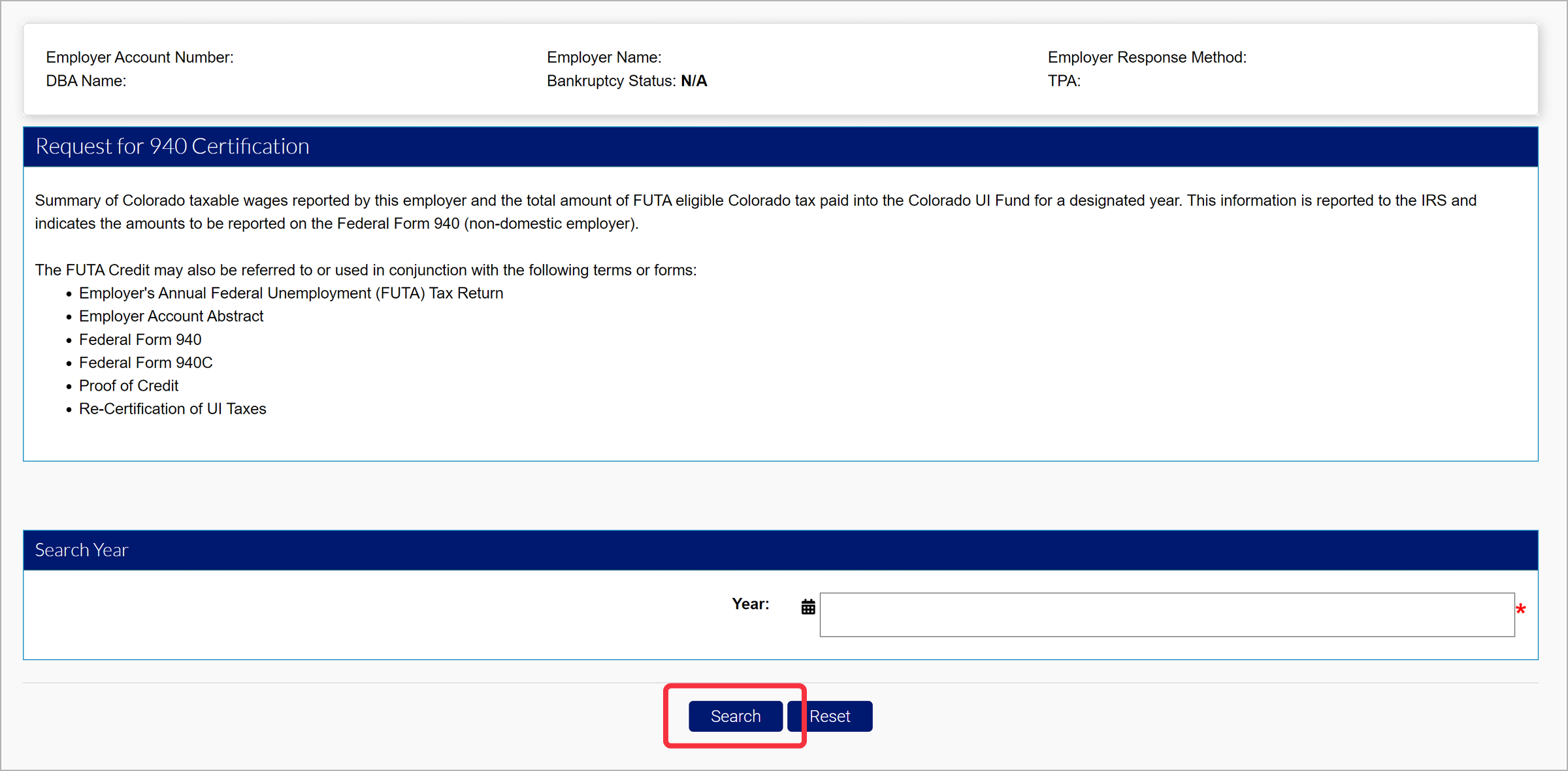This screenshot has height=771, width=1568.
Task: Click the Federal Form 940C list item
Action: pos(146,363)
